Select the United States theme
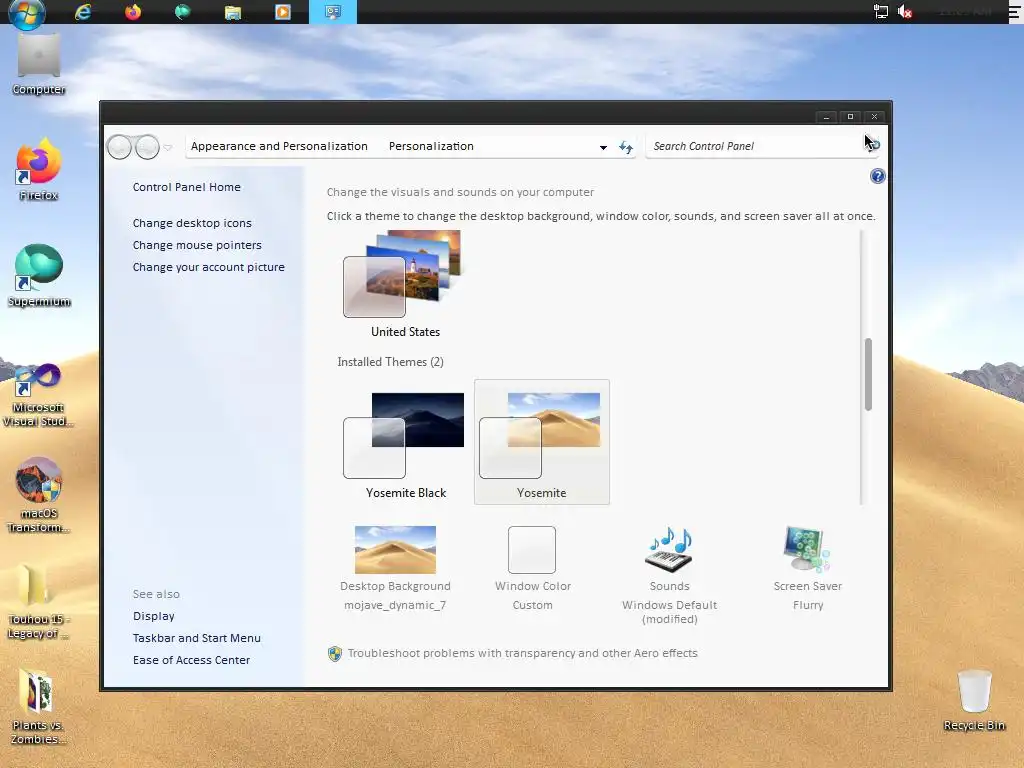Image resolution: width=1024 pixels, height=768 pixels. tap(405, 284)
